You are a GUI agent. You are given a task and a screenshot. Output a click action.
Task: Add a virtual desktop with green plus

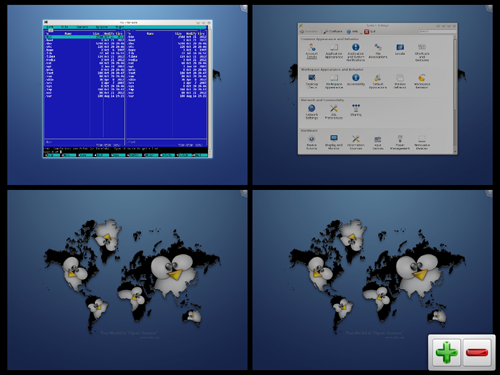coord(446,352)
